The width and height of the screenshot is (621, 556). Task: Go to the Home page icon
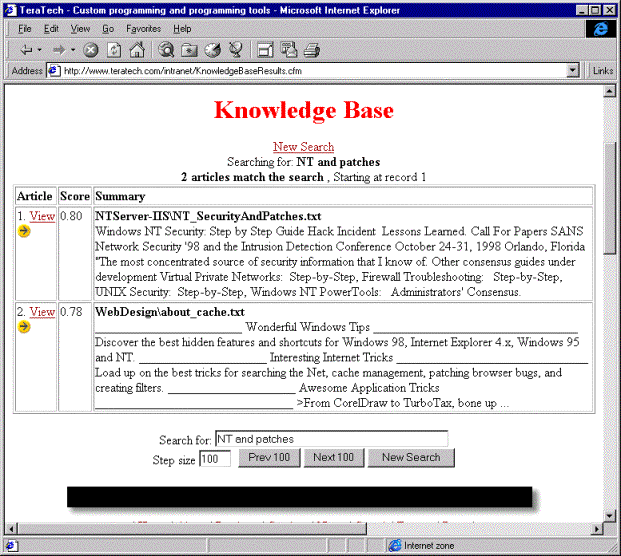137,50
